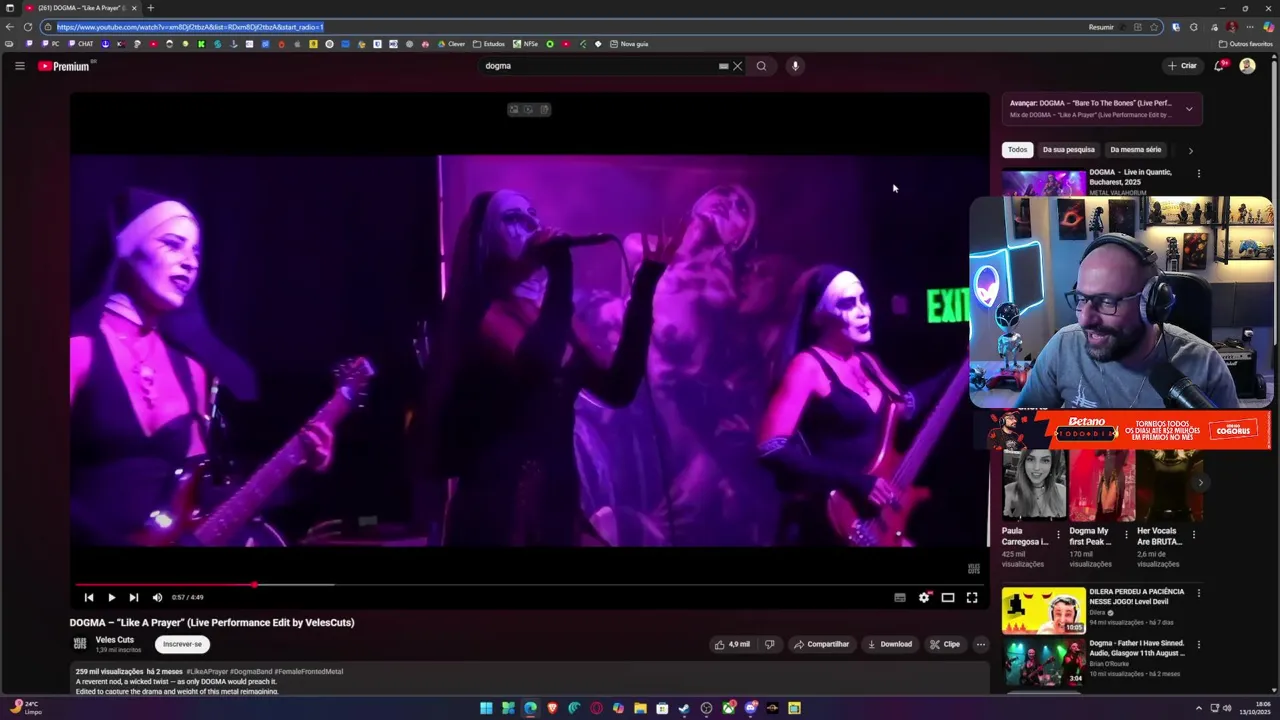The width and height of the screenshot is (1280, 720).
Task: Open the 'Dogma My first Peak' short
Action: click(x=1101, y=485)
